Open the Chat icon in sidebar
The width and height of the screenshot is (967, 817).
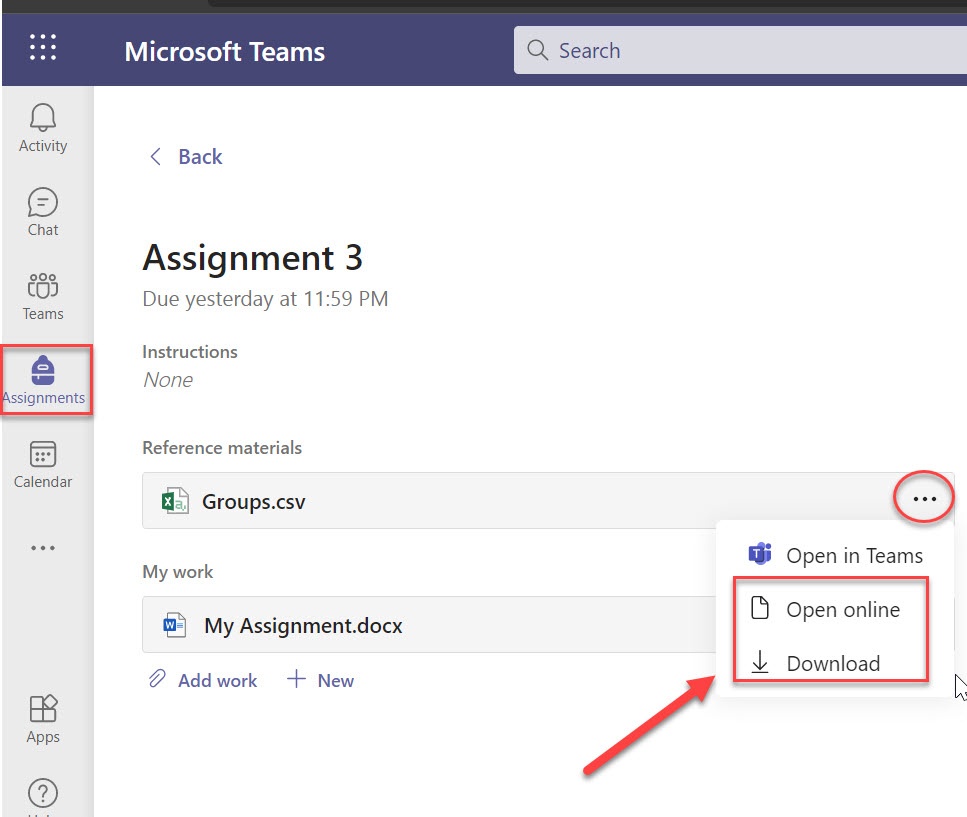(x=43, y=202)
